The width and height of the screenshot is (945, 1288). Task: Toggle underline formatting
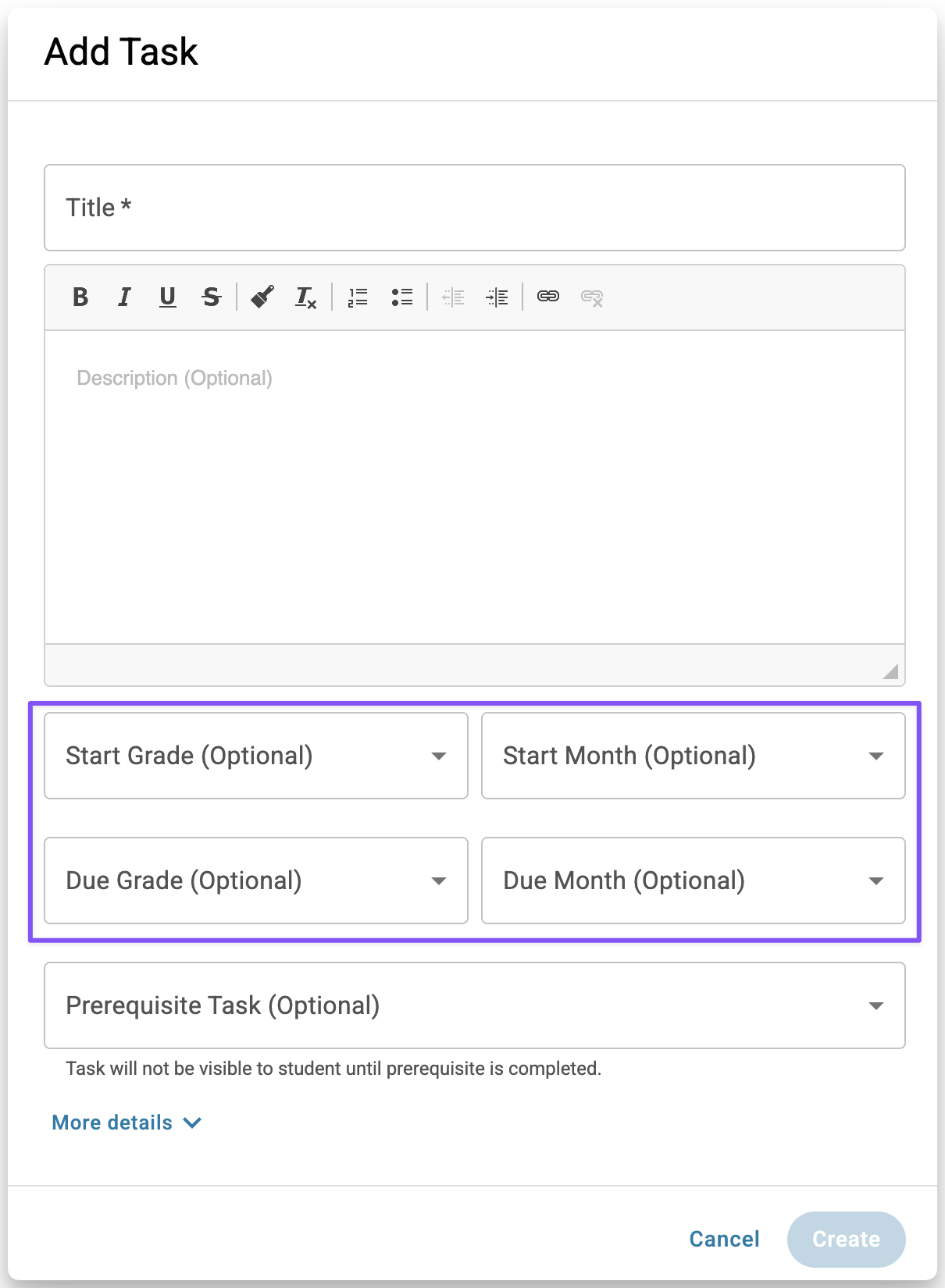point(167,297)
